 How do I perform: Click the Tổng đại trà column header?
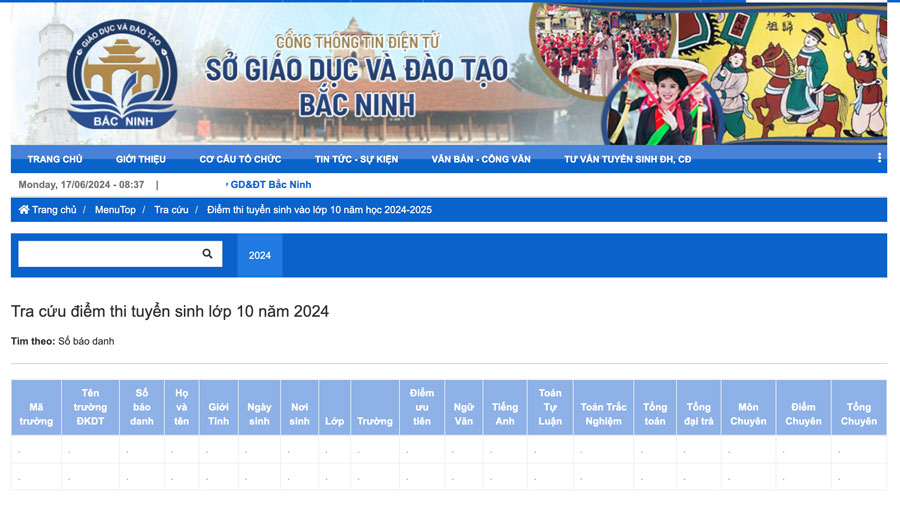click(699, 407)
